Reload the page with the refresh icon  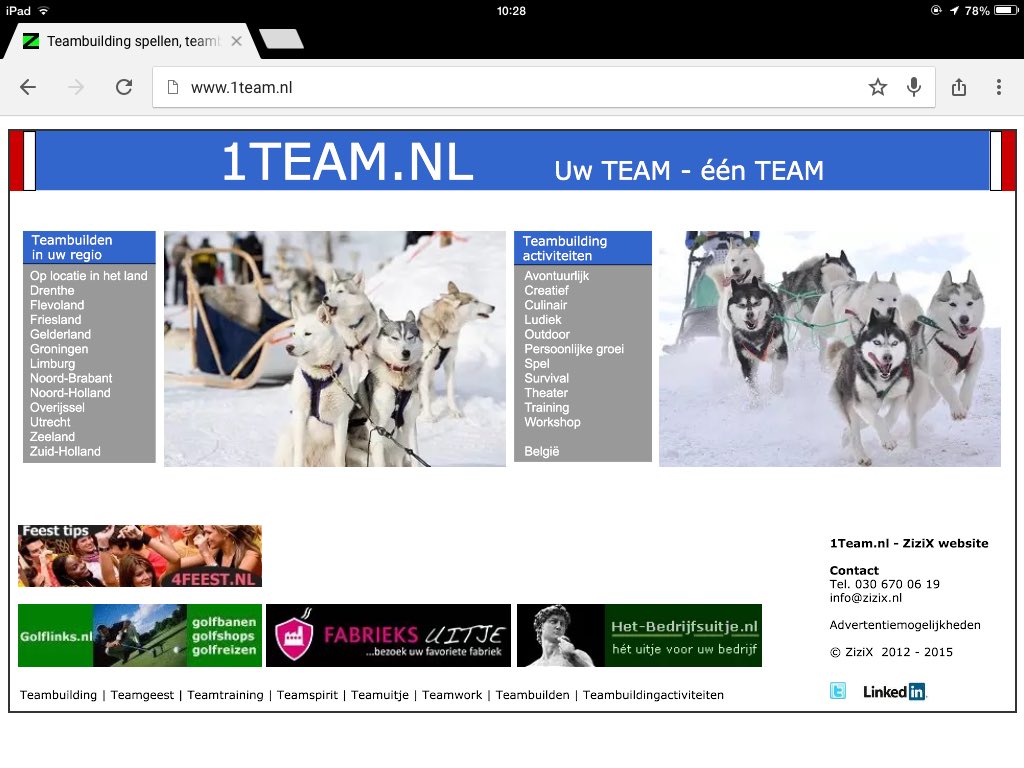pyautogui.click(x=123, y=87)
